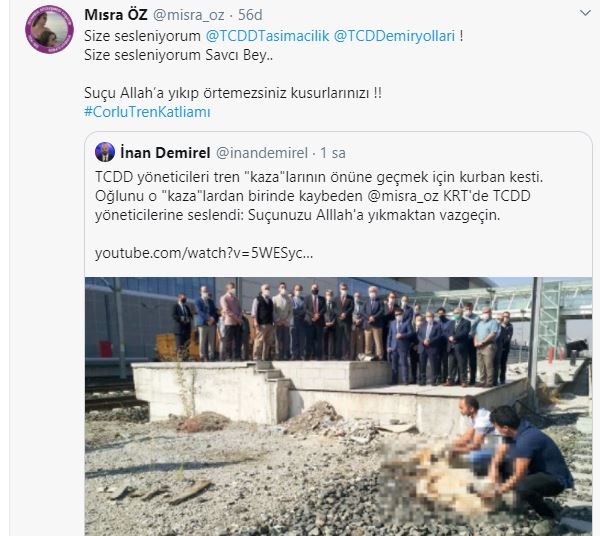Click the line Suçu Allah'a yıkıp örtemezsiniz
Image resolution: width=600 pixels, height=536 pixels.
(233, 93)
